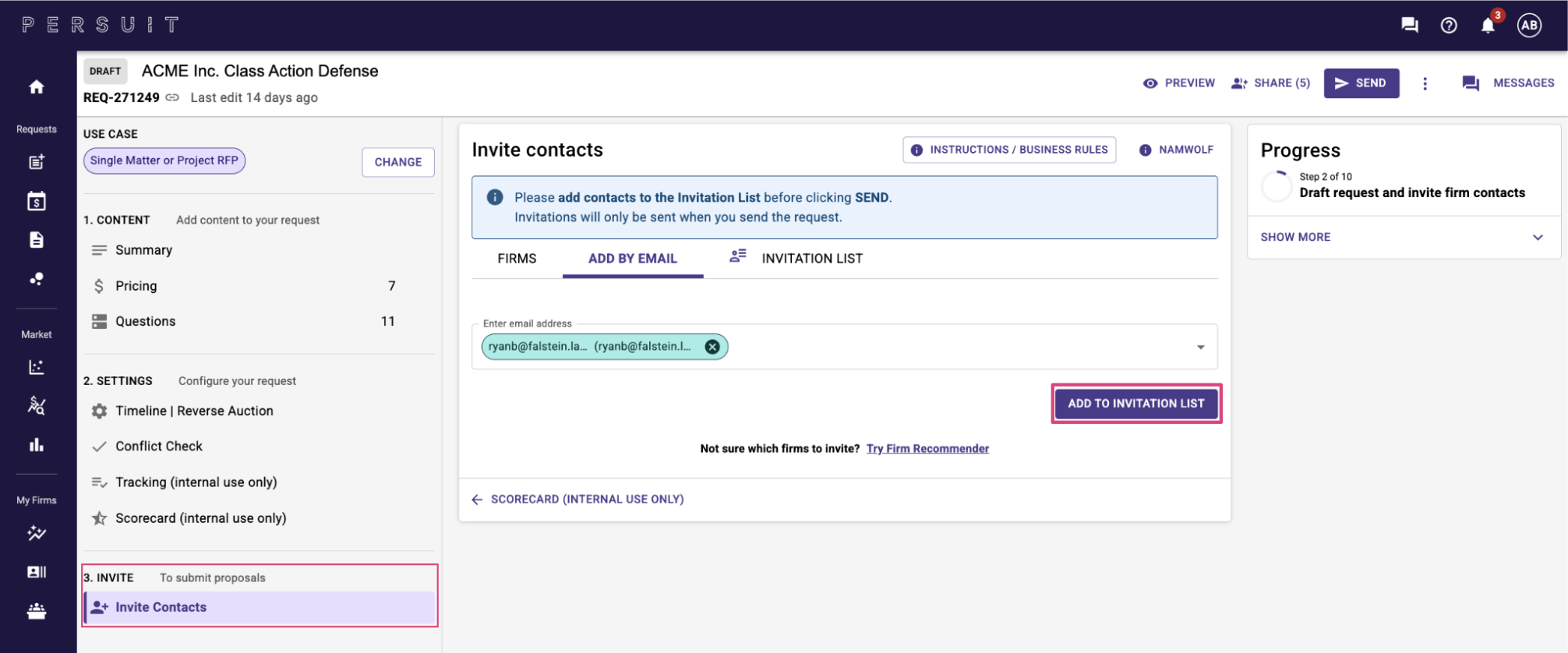Open the chat bubbles icon in top bar

[x=1410, y=25]
